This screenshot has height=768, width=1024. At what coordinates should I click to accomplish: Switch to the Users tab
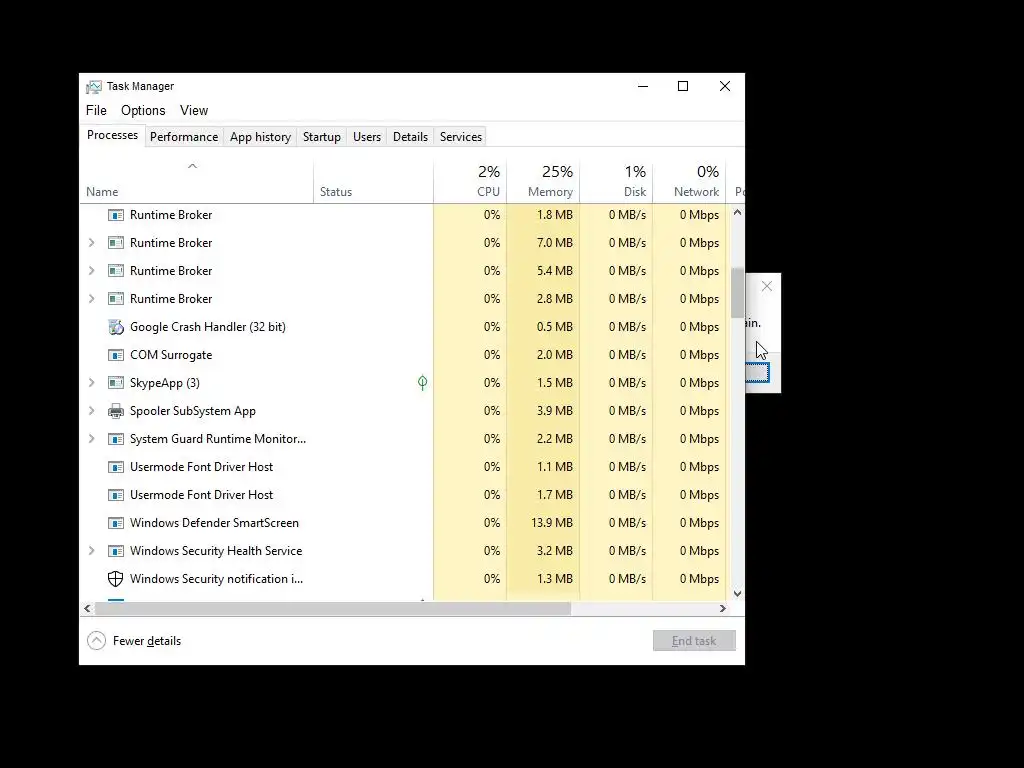[x=366, y=136]
